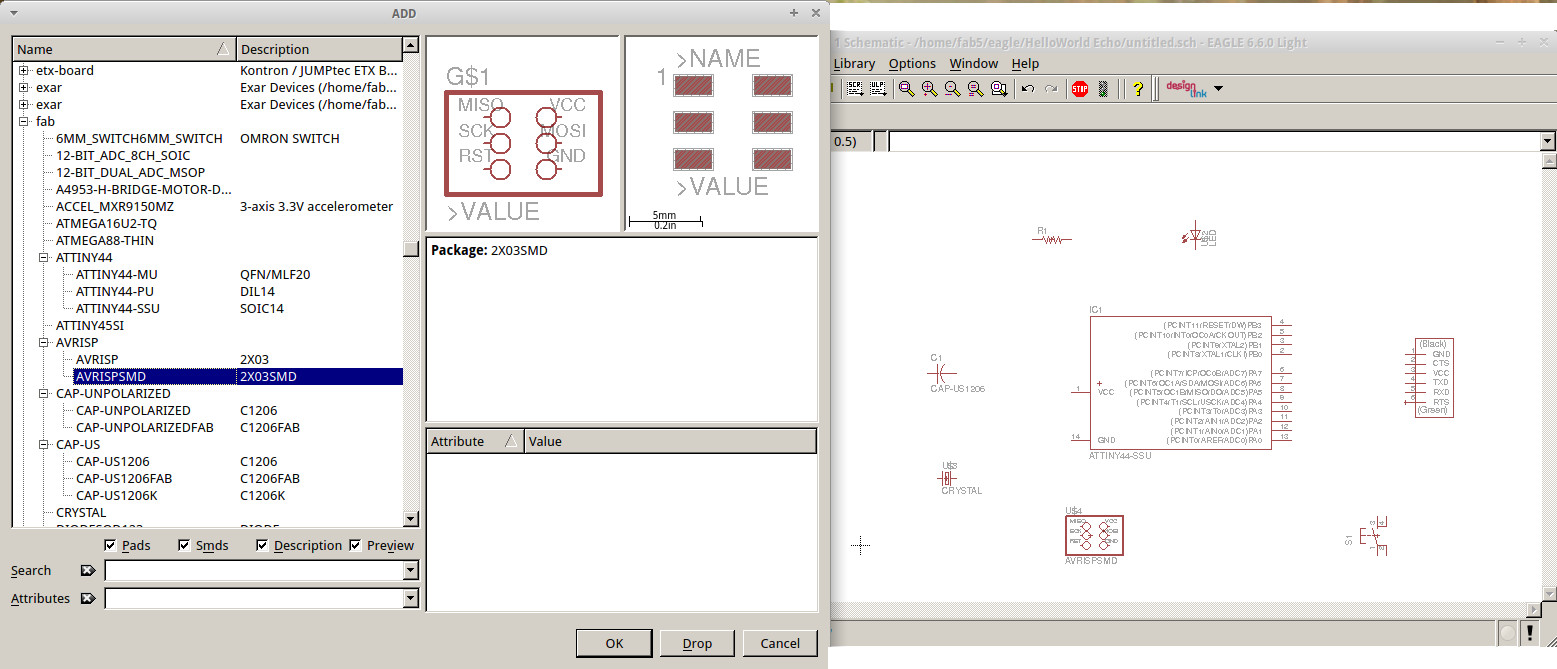
Task: Click the Drop button
Action: 697,643
